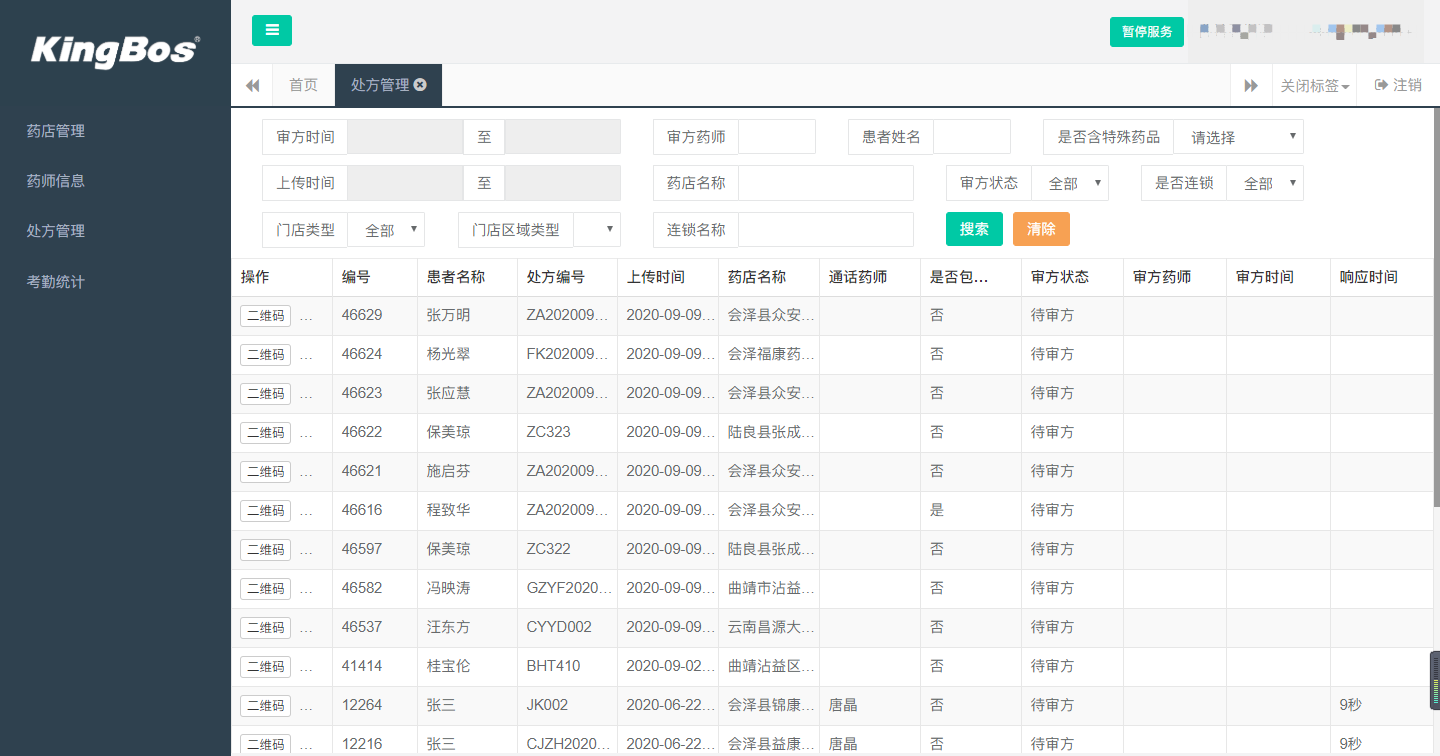
Task: Click the double right arrows near 关闭标签
Action: click(1252, 85)
